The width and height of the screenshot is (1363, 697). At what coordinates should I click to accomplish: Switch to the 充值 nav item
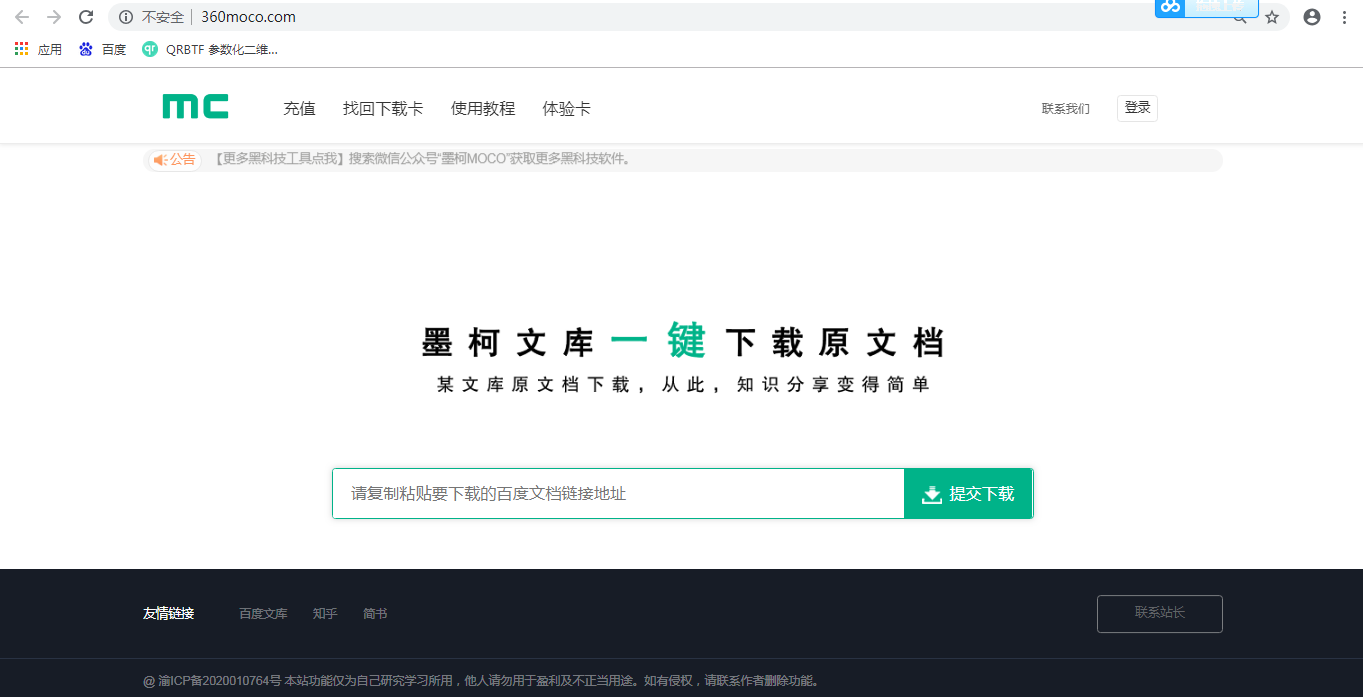[299, 108]
